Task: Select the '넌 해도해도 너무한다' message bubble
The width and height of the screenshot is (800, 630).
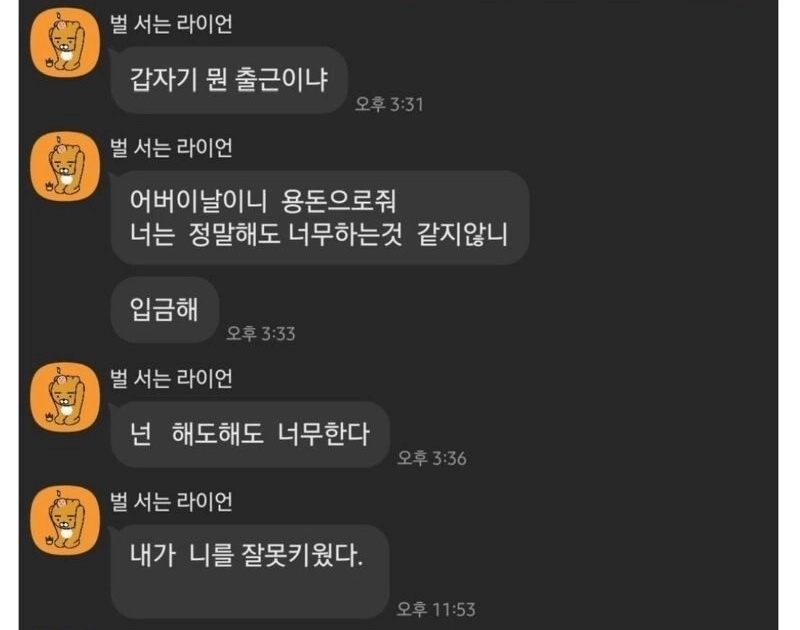Action: [250, 434]
